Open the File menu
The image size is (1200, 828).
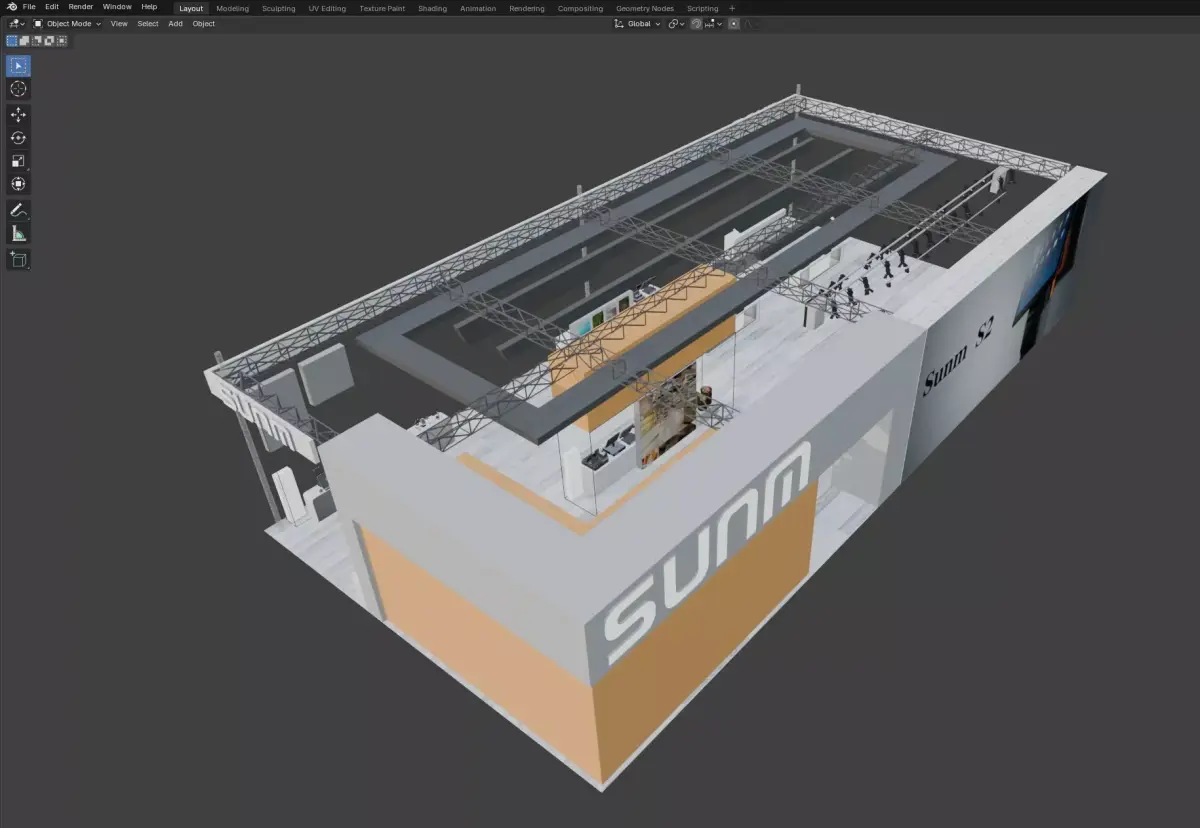[29, 7]
